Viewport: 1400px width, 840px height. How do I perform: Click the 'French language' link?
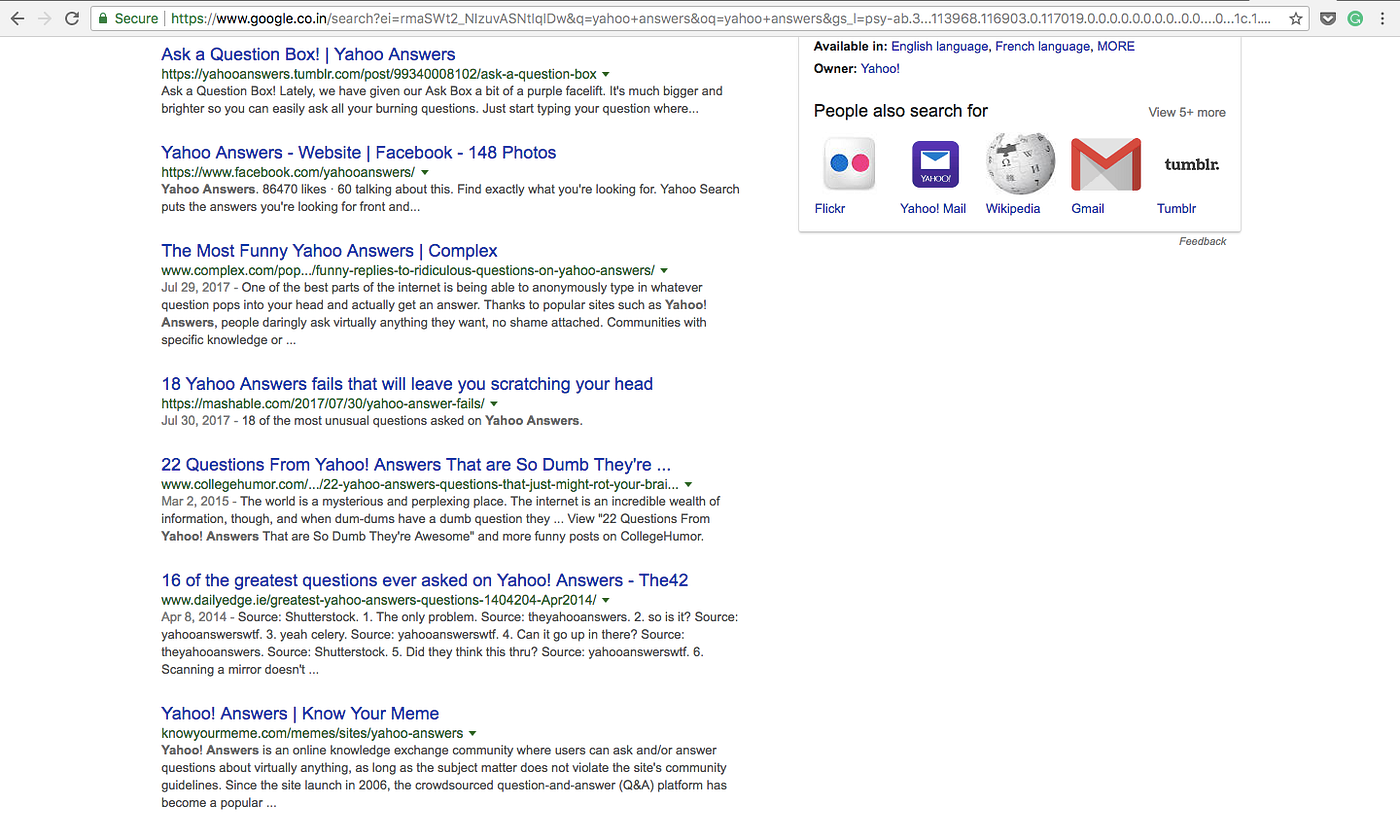coord(1042,46)
